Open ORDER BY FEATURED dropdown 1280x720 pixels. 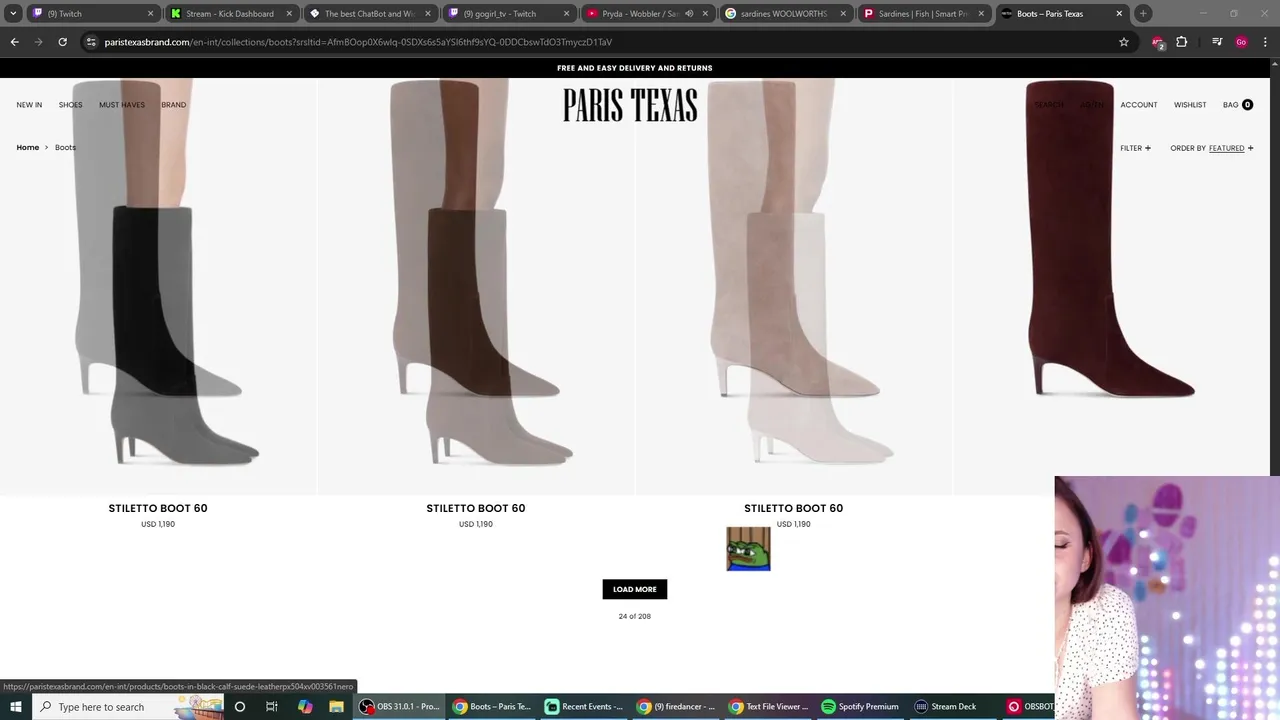tap(1211, 148)
